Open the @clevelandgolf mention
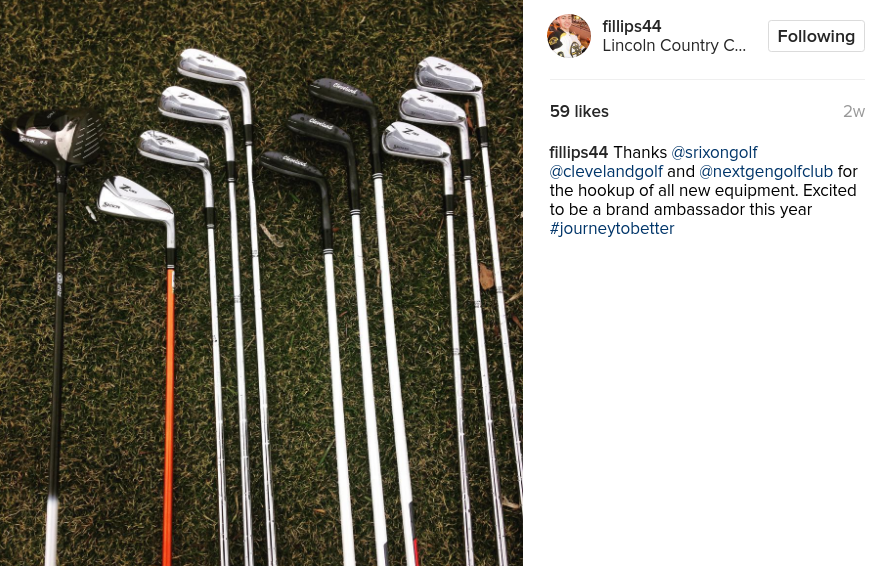The image size is (889, 566). 606,171
